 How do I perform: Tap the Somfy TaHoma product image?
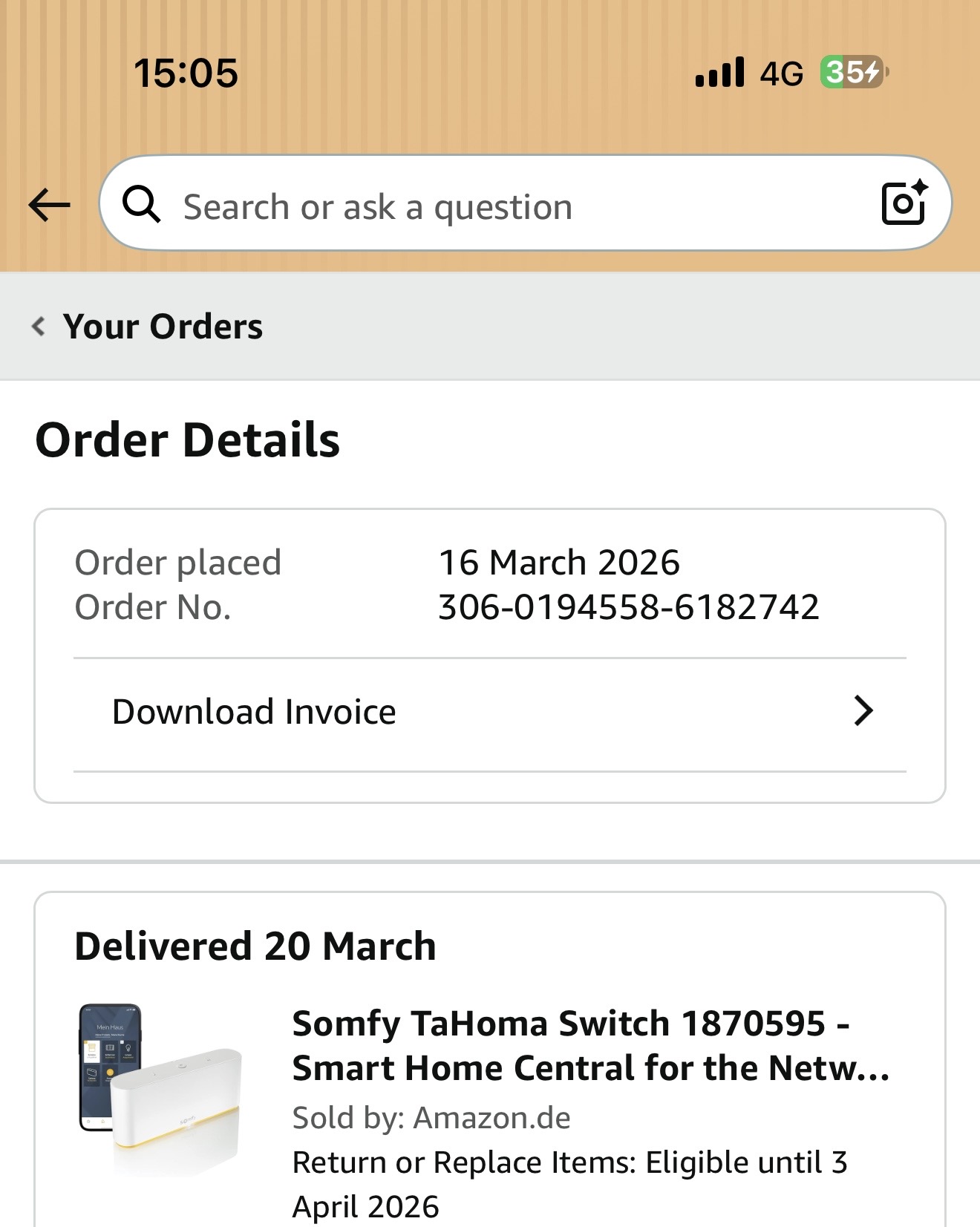pos(160,1090)
